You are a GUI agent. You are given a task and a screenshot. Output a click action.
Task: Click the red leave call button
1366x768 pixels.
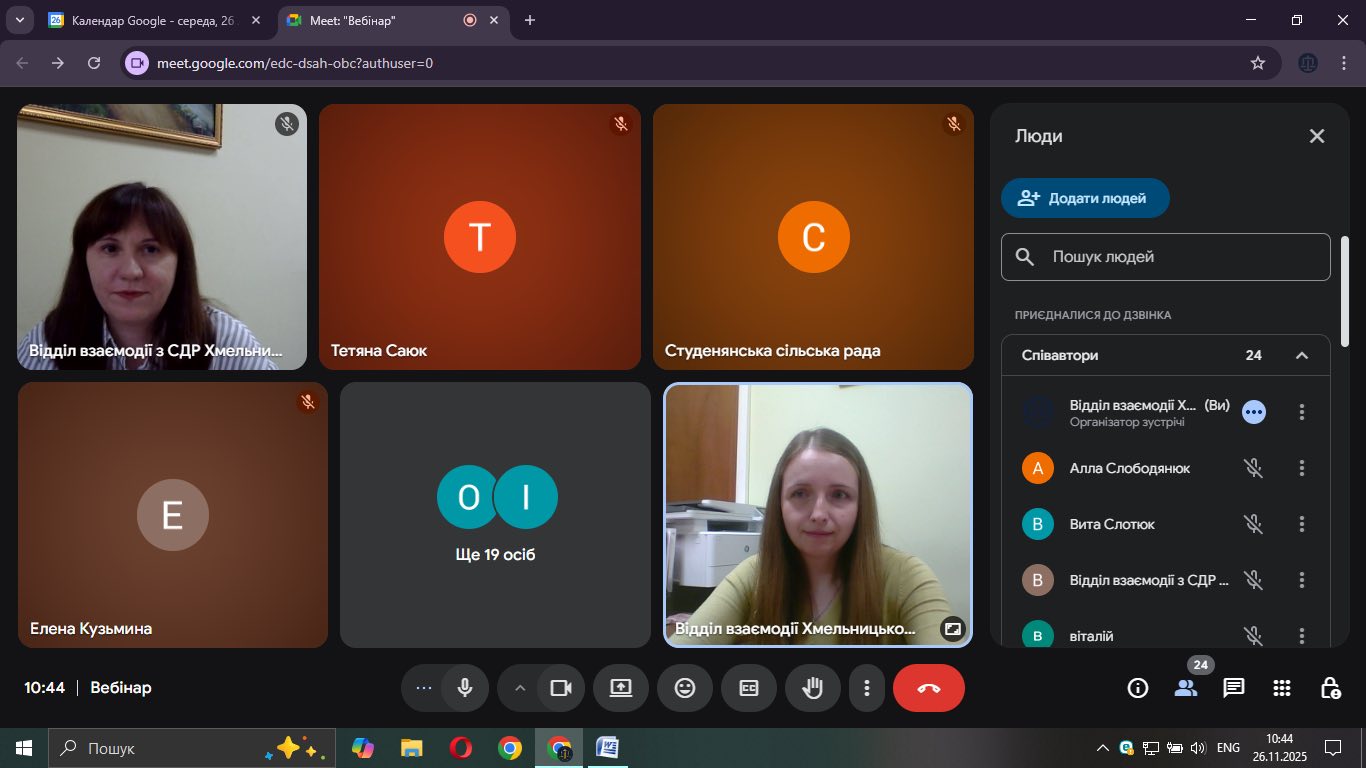point(928,688)
